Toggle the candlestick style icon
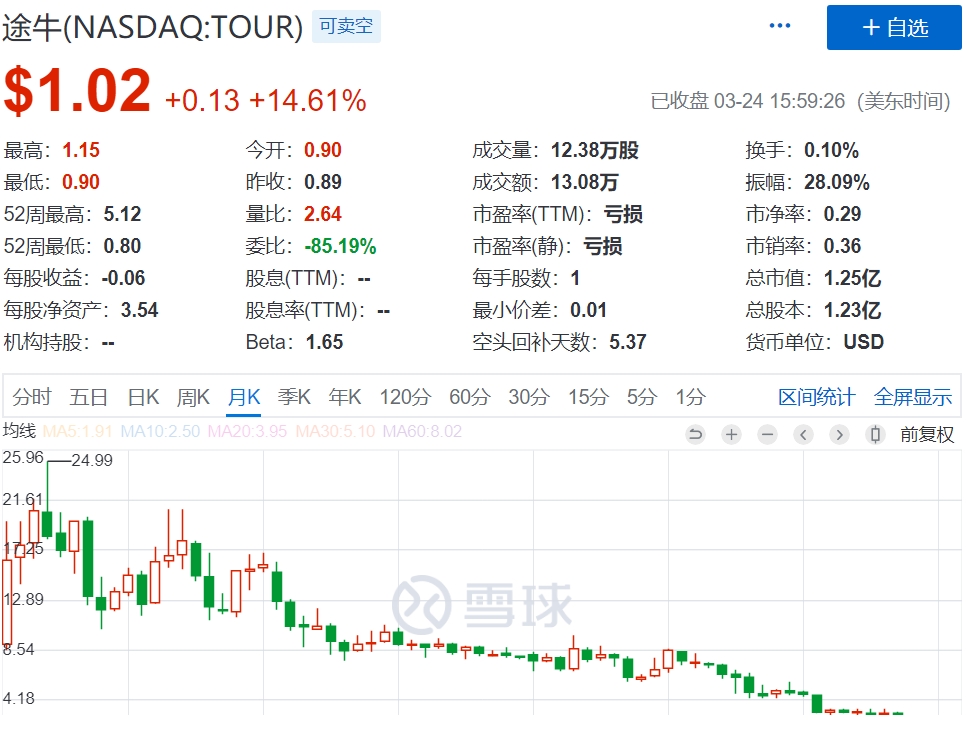 coord(875,435)
